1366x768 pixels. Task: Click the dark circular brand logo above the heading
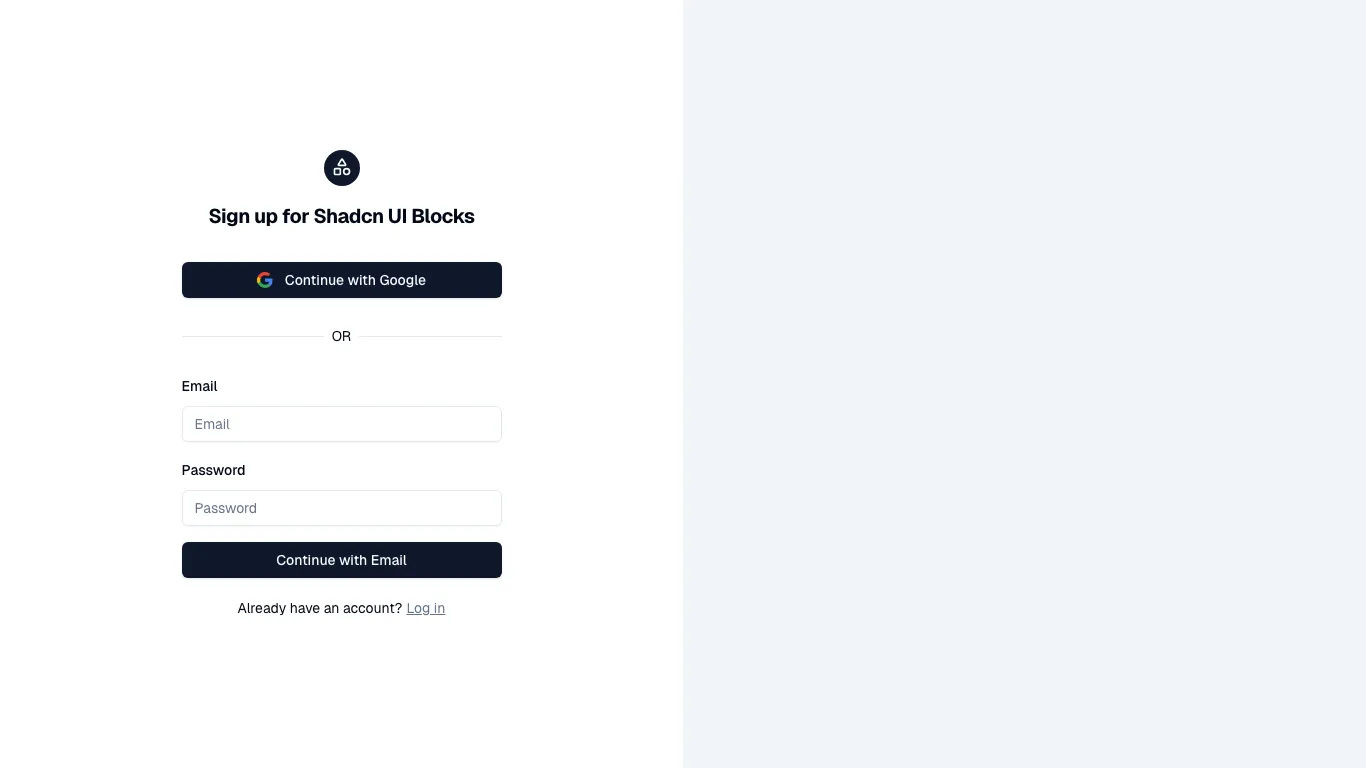pyautogui.click(x=341, y=168)
